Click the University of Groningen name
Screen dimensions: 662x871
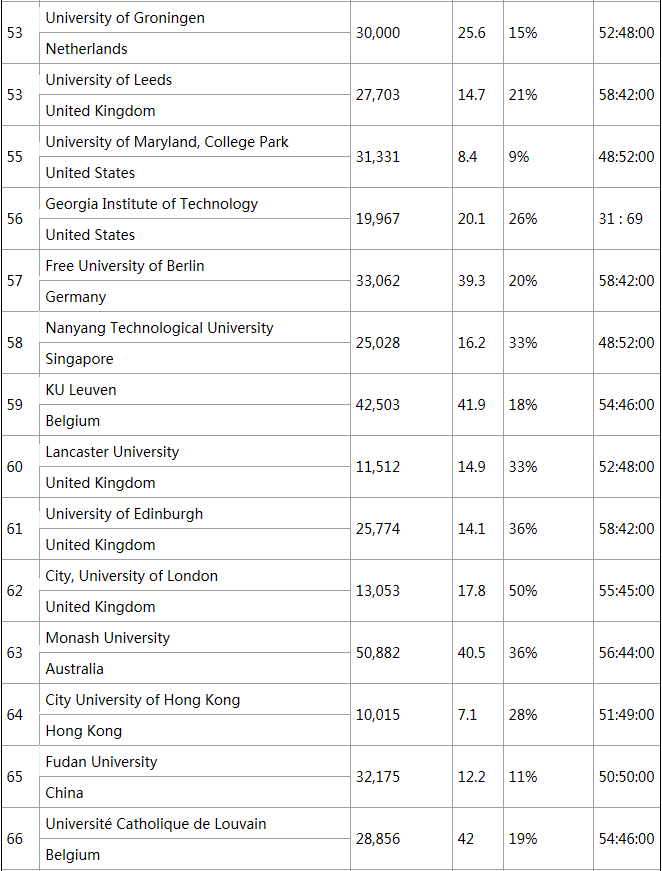(125, 18)
